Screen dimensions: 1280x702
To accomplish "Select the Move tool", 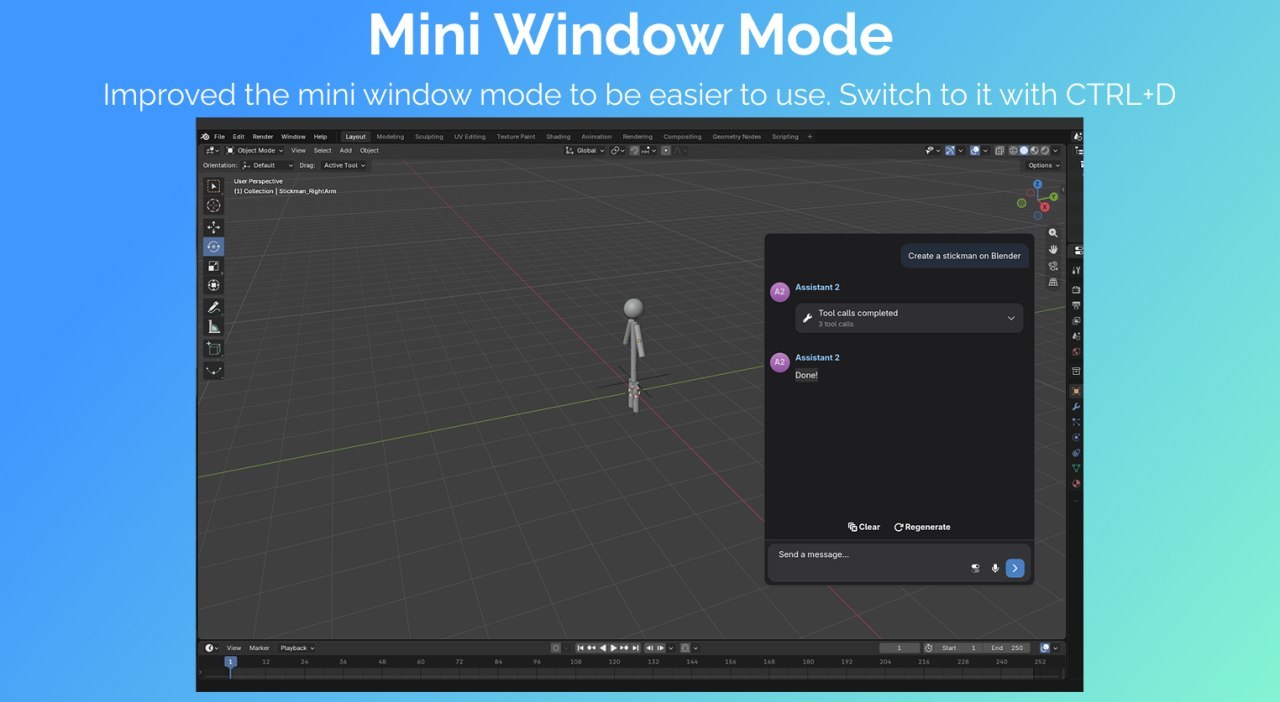I will click(213, 227).
